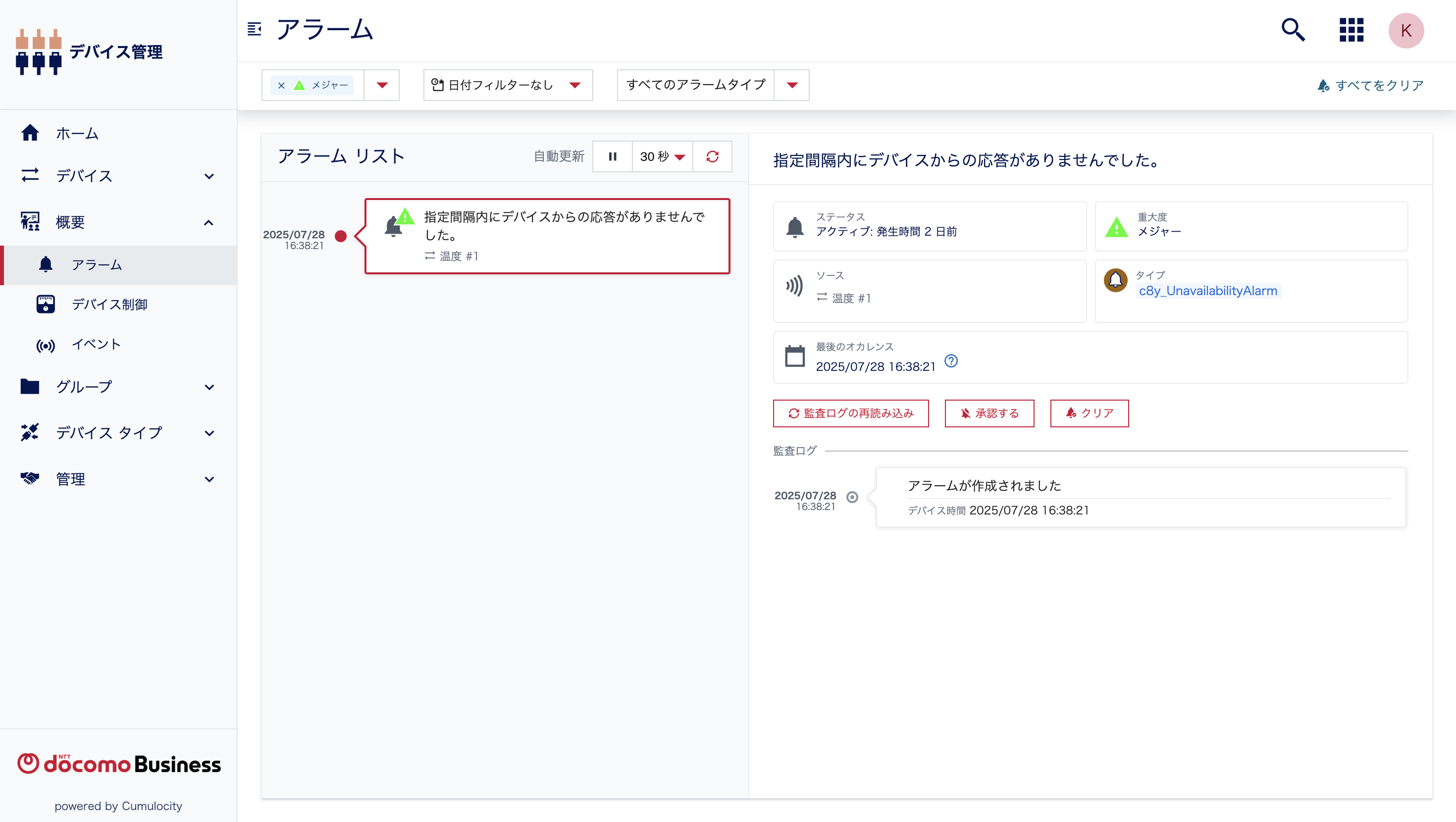
Task: Click the sensor wave icon in ソース card
Action: click(x=795, y=286)
